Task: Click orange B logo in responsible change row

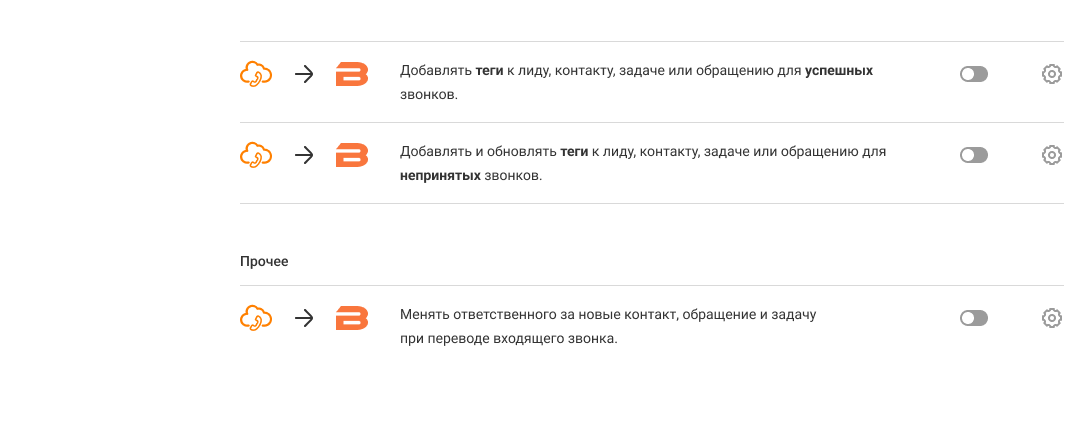Action: [352, 318]
